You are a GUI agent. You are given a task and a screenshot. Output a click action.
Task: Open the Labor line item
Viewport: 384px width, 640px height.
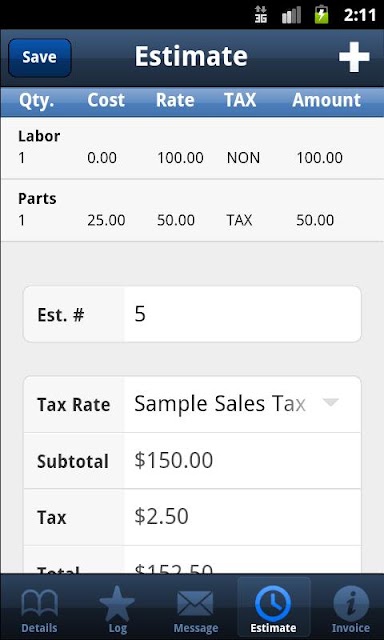pyautogui.click(x=192, y=148)
